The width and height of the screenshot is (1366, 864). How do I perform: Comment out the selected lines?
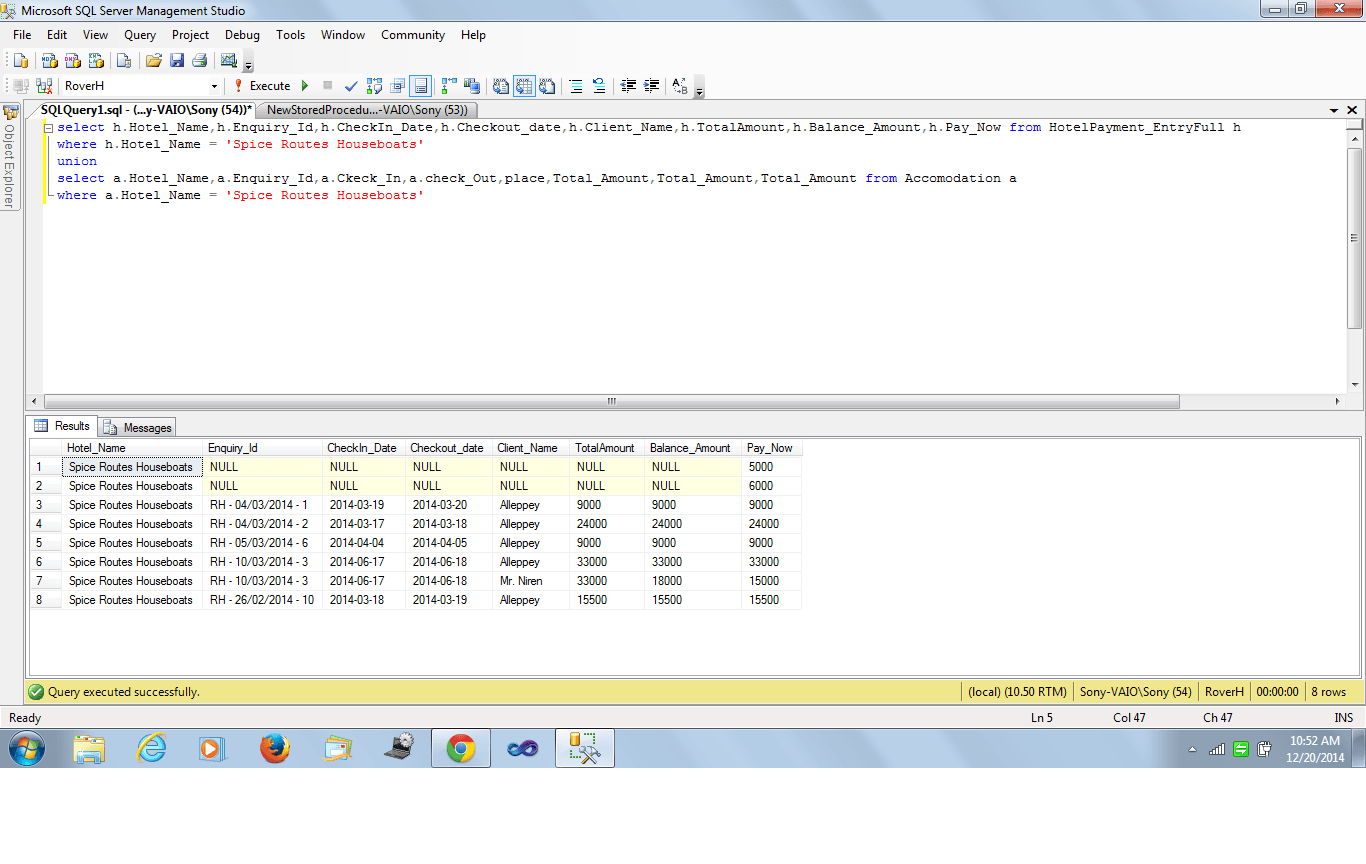click(575, 86)
